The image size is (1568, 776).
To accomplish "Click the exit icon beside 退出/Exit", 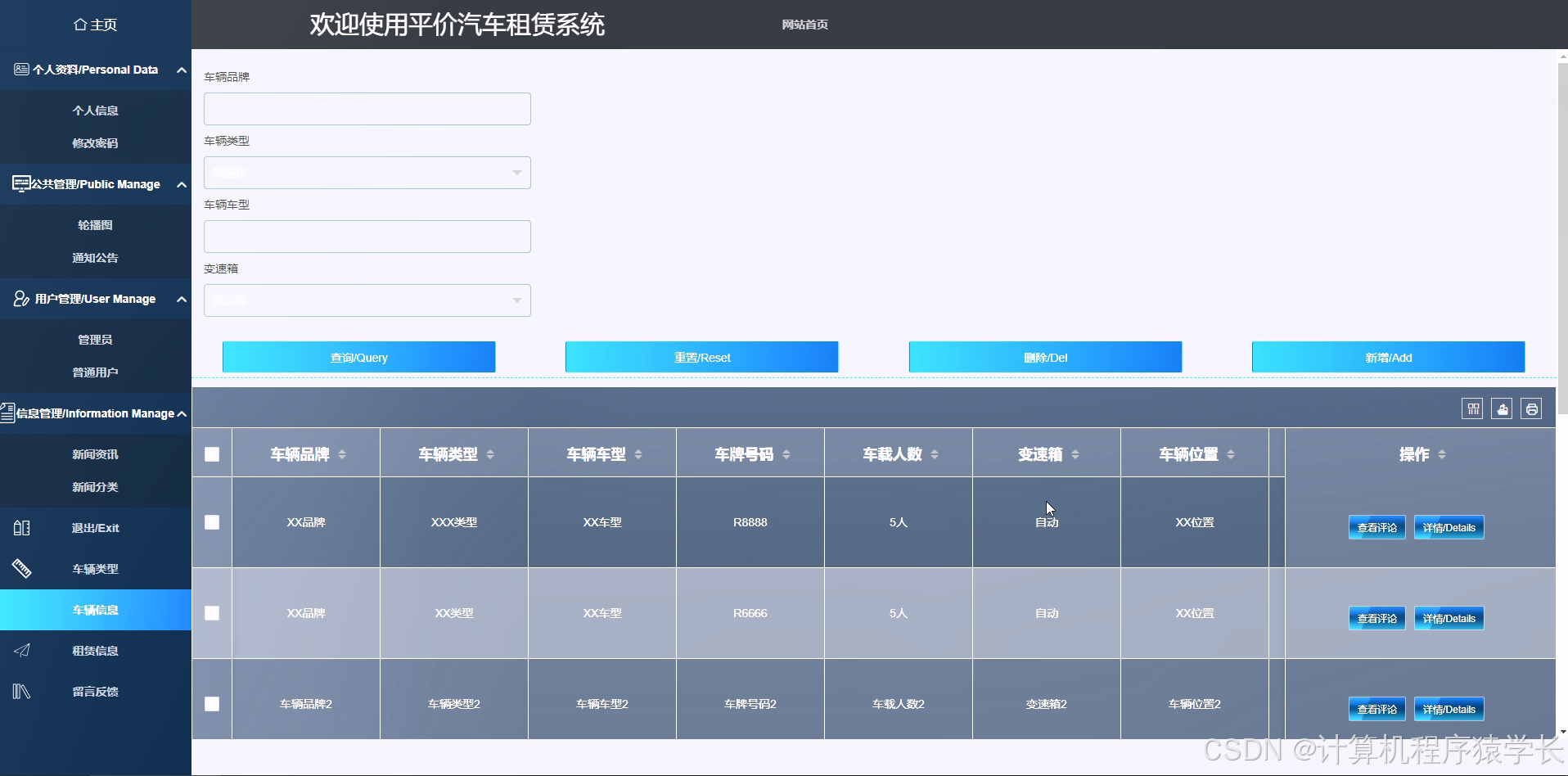I will coord(22,528).
